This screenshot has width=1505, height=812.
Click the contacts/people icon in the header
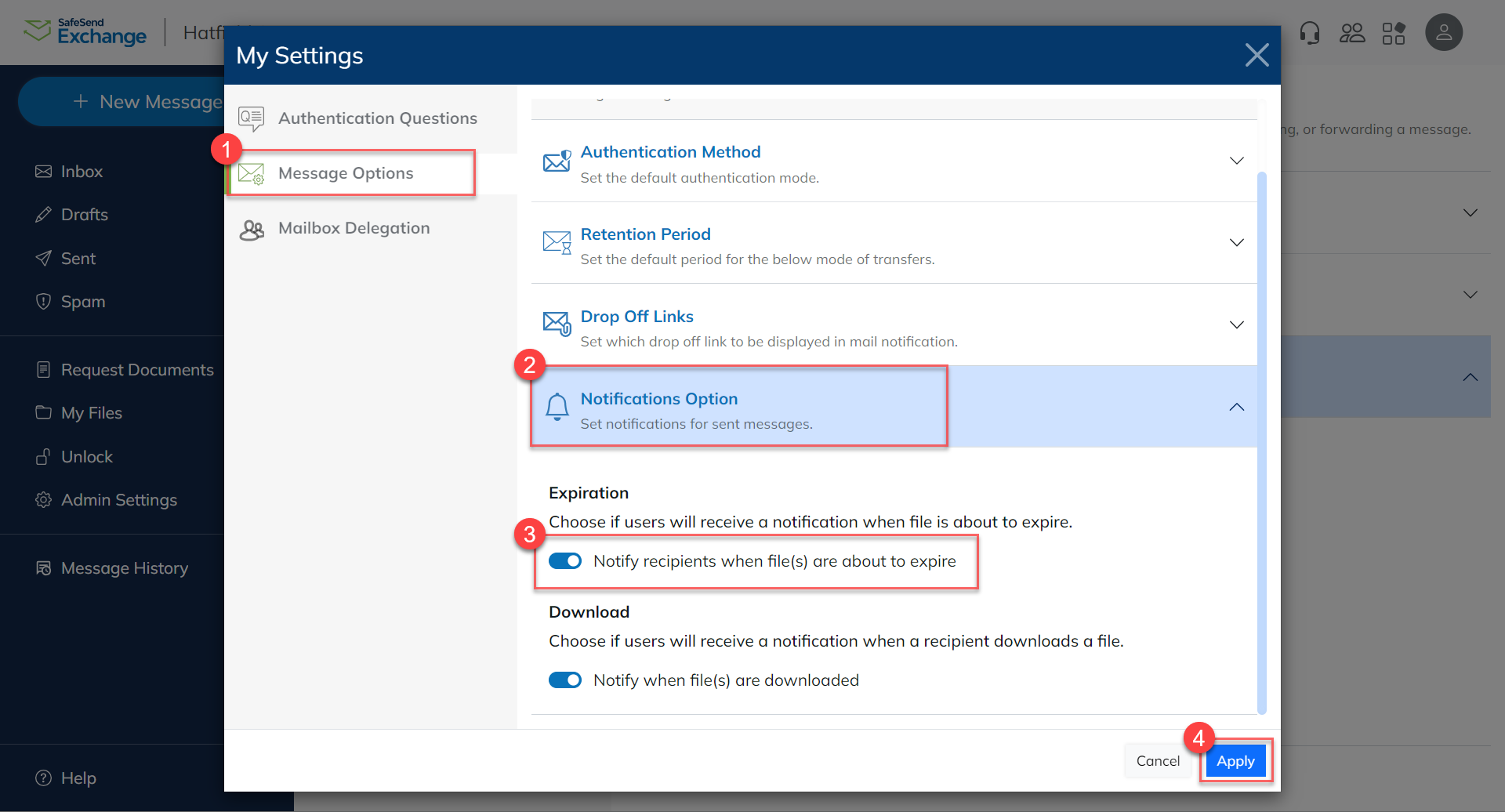tap(1352, 32)
